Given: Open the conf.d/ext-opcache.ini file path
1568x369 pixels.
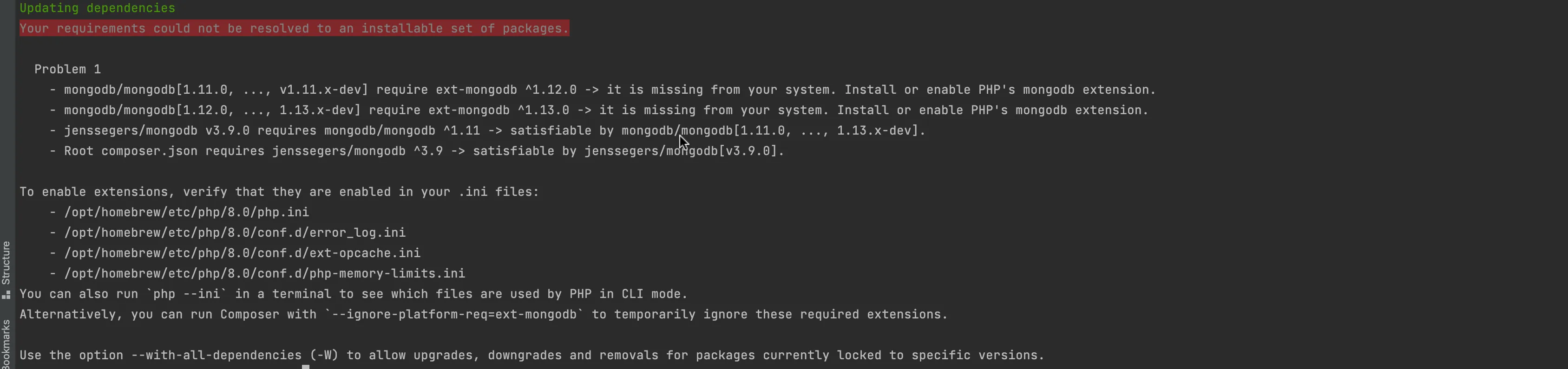Looking at the screenshot, I should [x=242, y=253].
